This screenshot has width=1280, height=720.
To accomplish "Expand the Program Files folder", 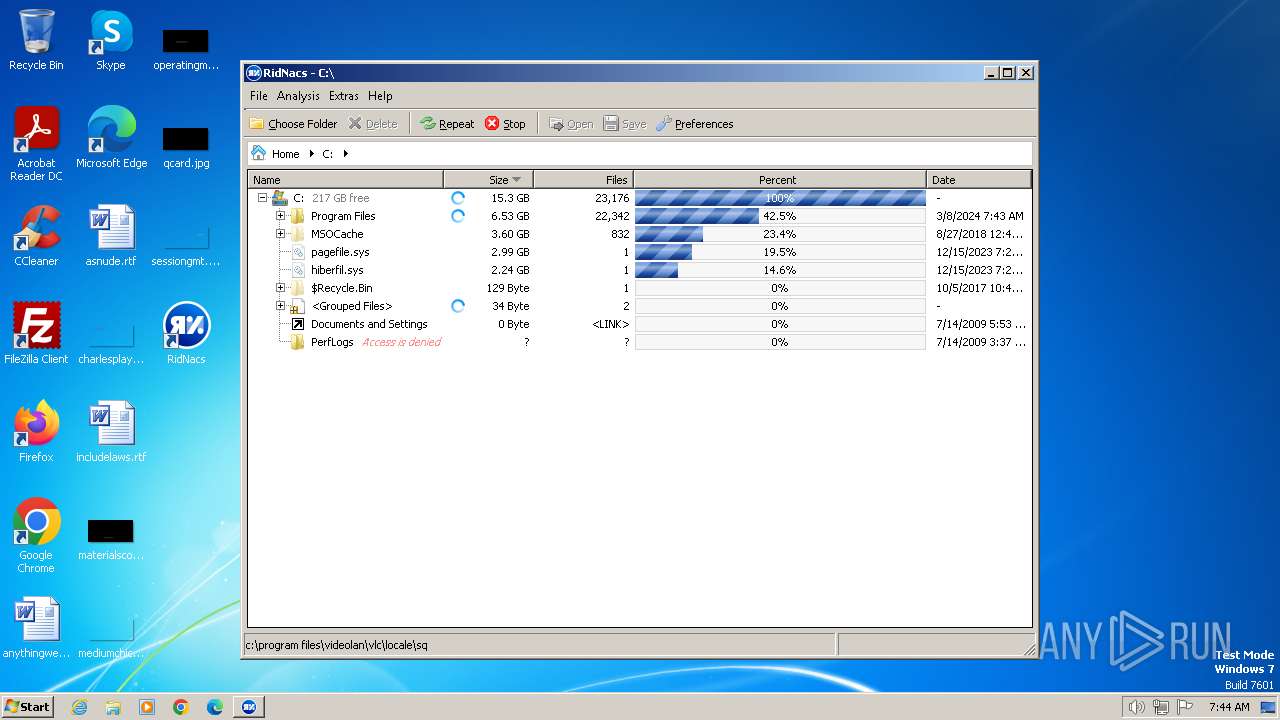I will [280, 216].
